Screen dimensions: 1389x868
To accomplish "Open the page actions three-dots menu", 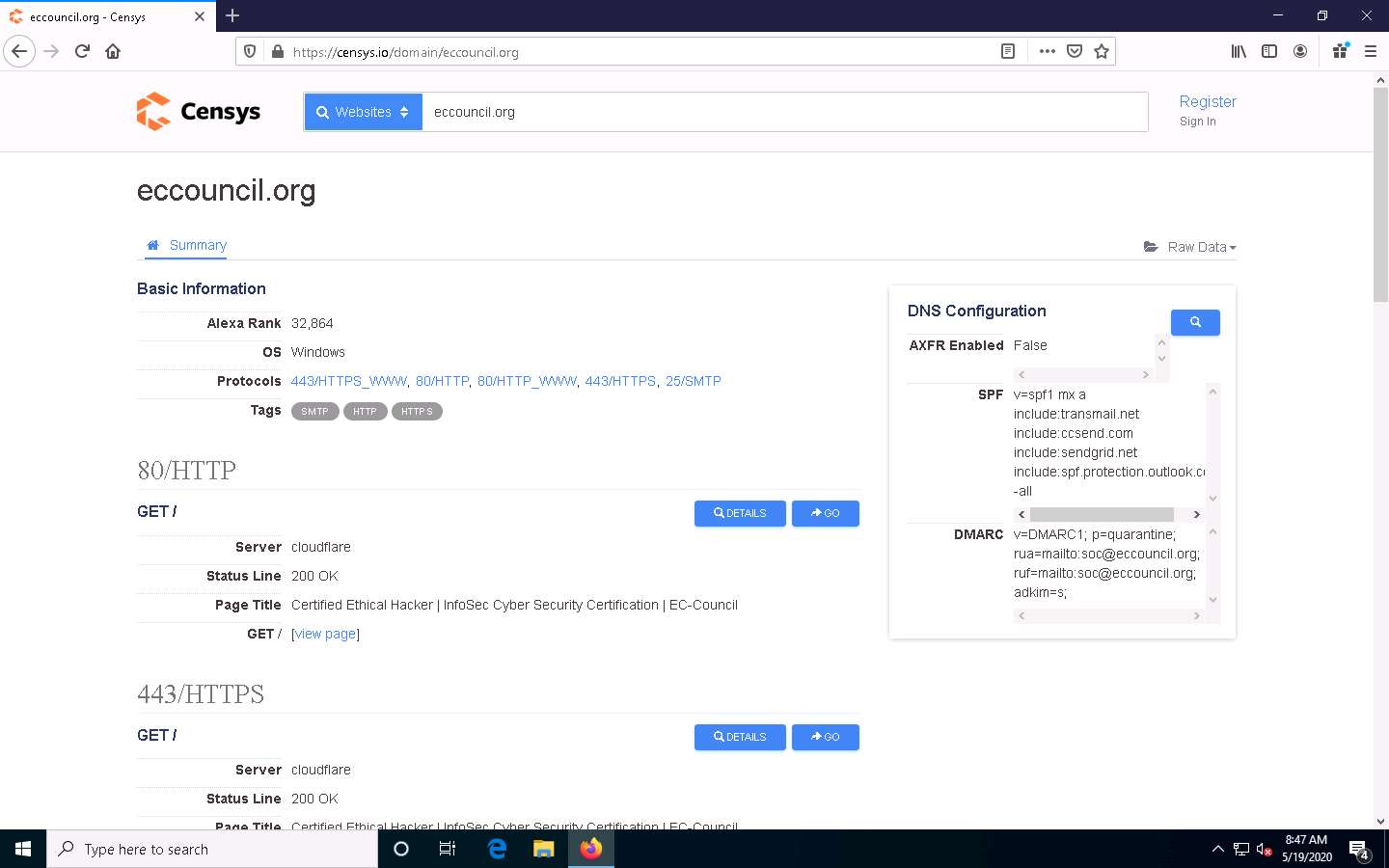I will 1047,52.
